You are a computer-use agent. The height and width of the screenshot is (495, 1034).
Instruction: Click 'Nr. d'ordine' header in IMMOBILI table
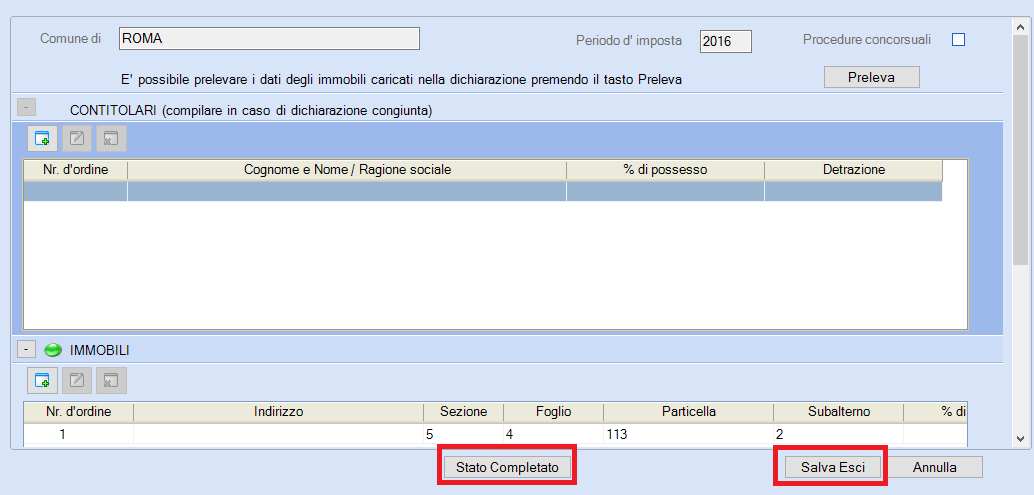[x=78, y=412]
